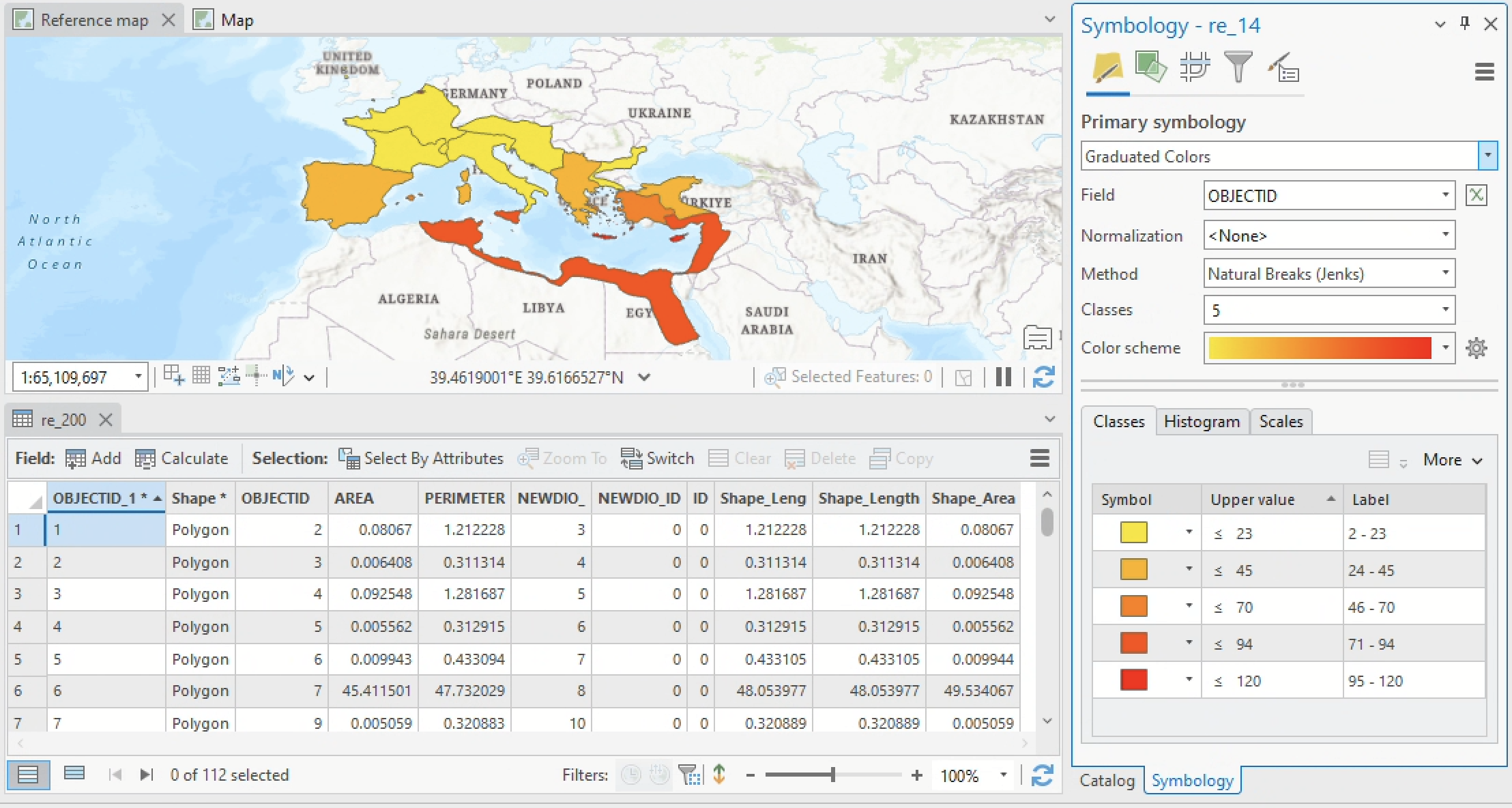The height and width of the screenshot is (808, 1512).
Task: Click the table zoom percentage slider
Action: 832,775
